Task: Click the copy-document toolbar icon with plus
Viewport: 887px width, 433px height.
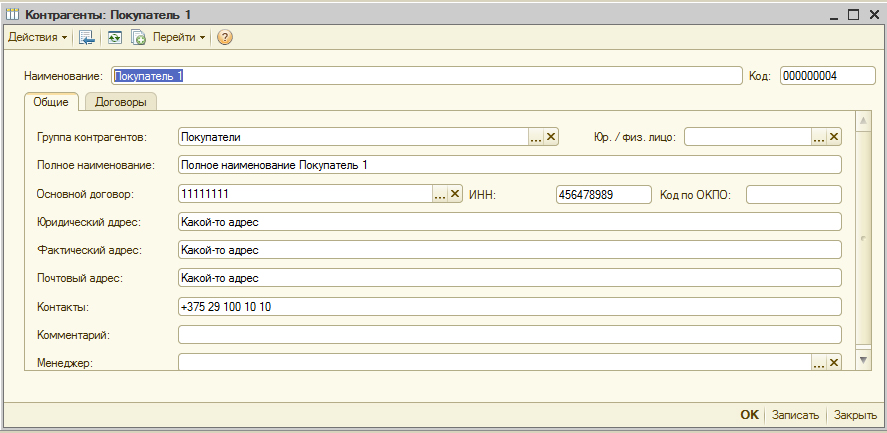Action: tap(139, 37)
